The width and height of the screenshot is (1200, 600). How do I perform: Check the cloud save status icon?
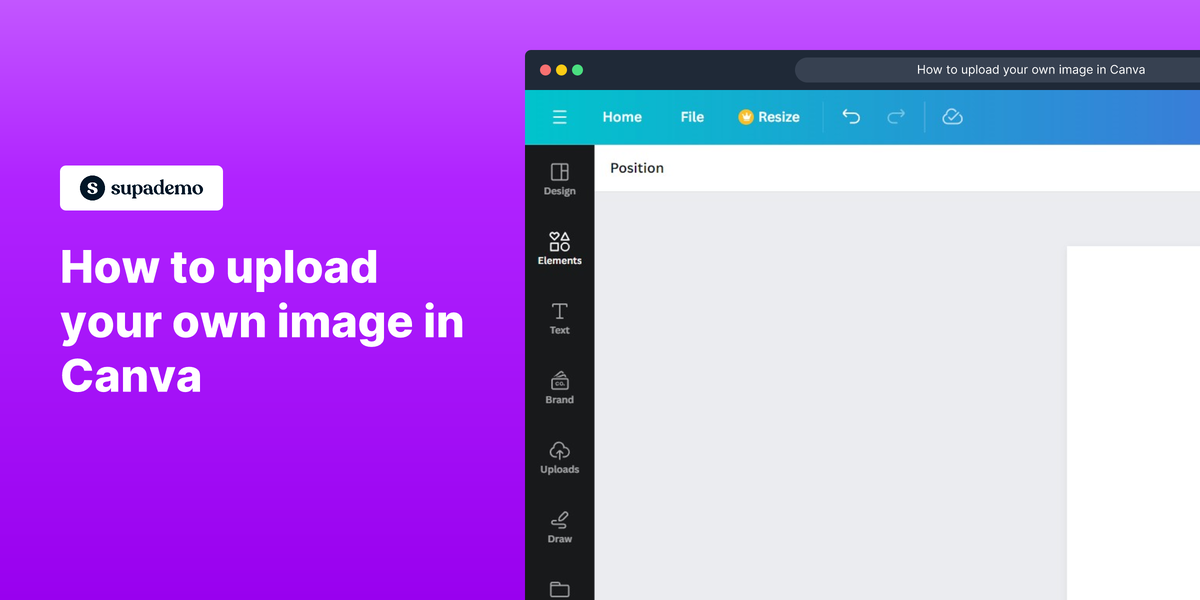[951, 117]
